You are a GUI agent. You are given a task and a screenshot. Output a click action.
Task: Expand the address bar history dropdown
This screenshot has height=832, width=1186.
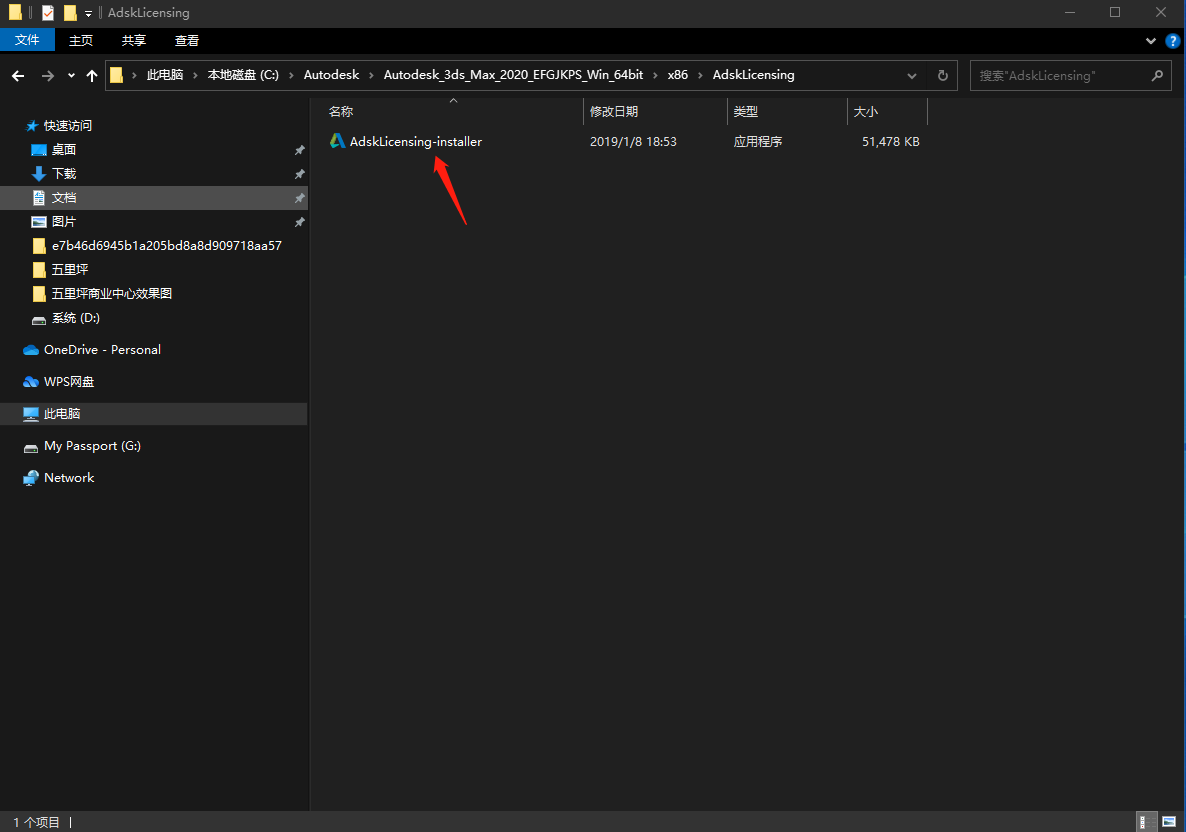click(x=911, y=76)
